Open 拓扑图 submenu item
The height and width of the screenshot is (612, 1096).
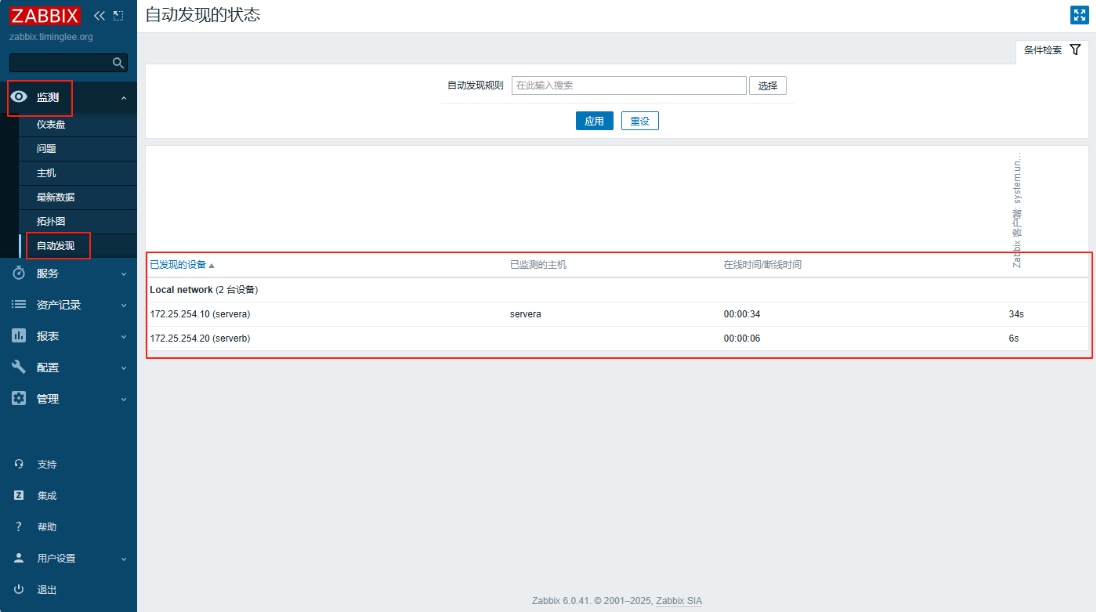51,221
